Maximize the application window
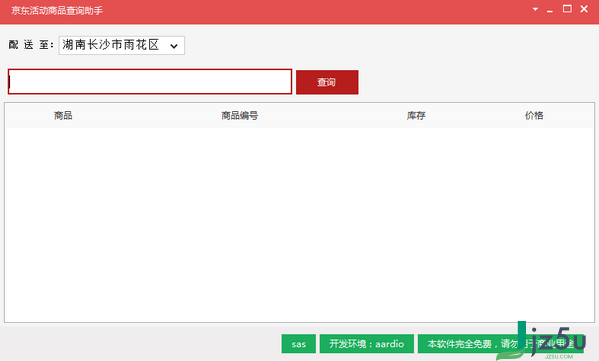The width and height of the screenshot is (599, 361). coord(567,9)
